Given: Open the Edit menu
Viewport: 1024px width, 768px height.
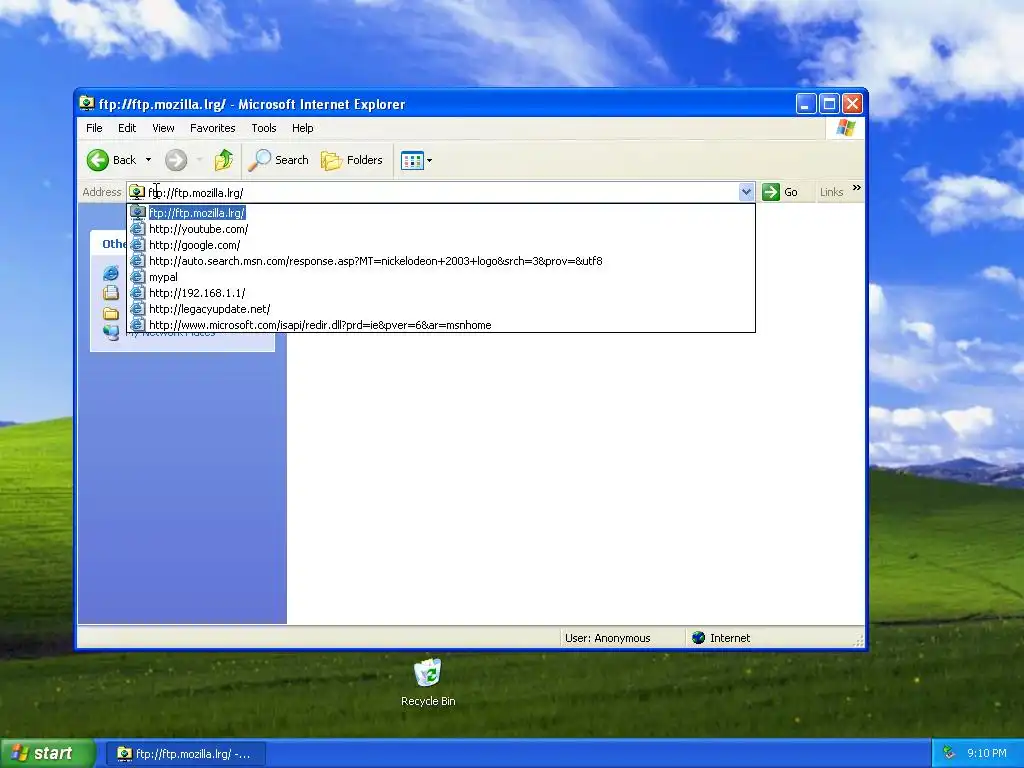Looking at the screenshot, I should [x=127, y=128].
